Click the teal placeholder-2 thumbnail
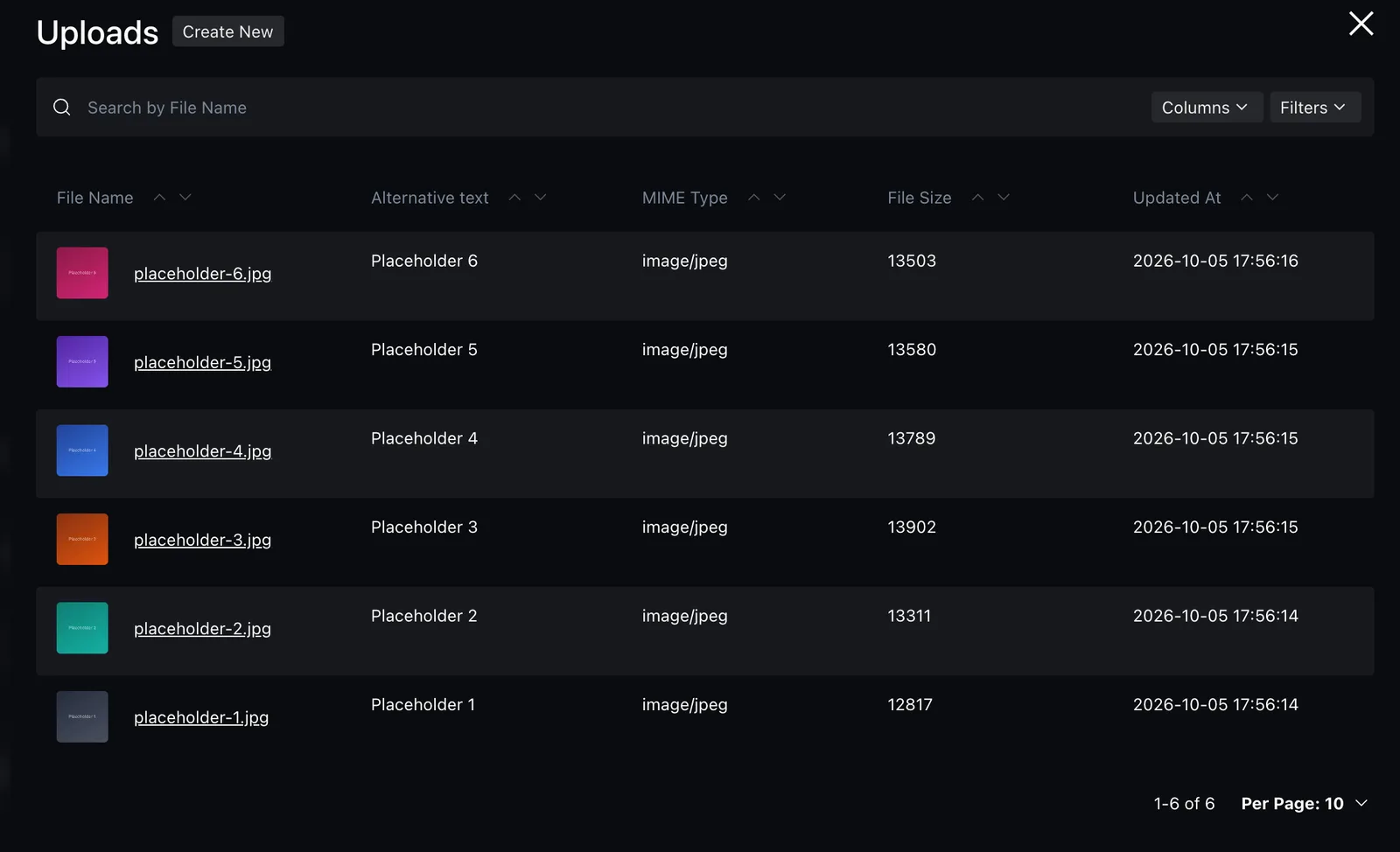Image resolution: width=1400 pixels, height=852 pixels. (82, 628)
